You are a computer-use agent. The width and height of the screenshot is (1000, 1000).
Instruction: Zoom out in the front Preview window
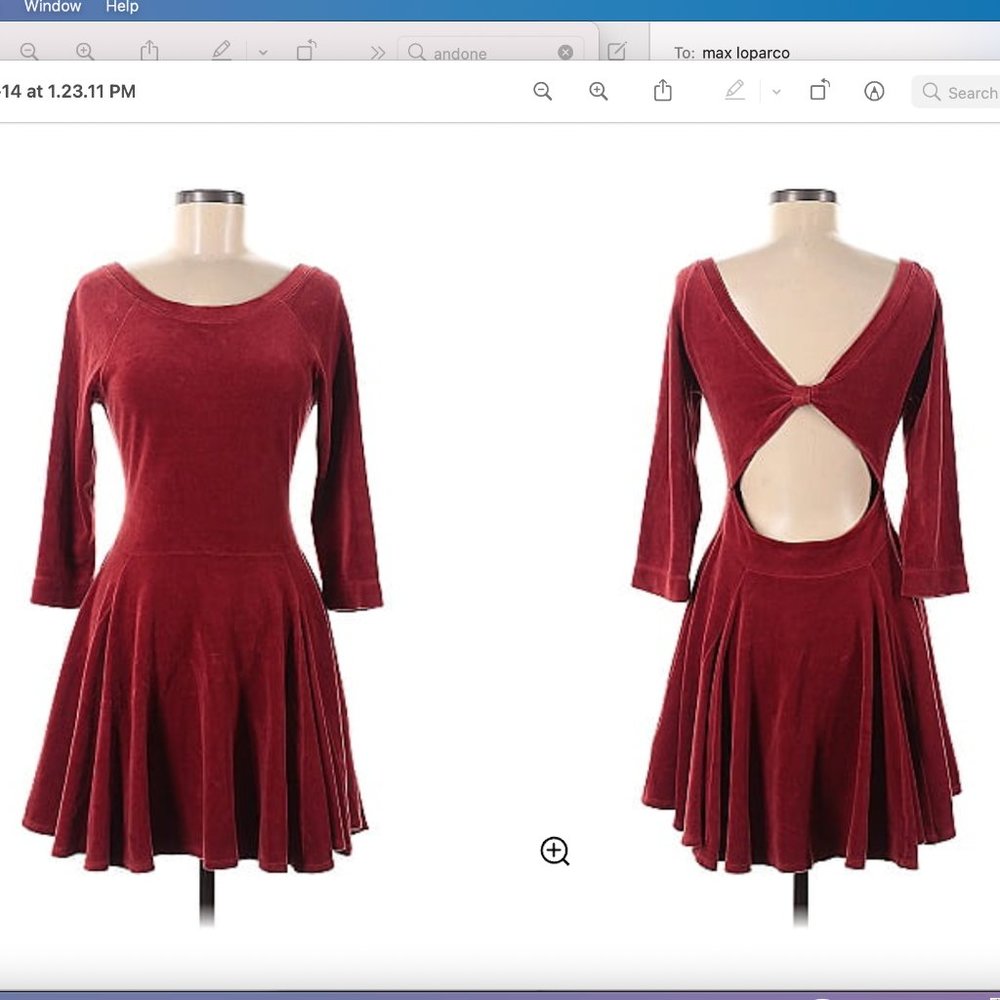(x=543, y=91)
